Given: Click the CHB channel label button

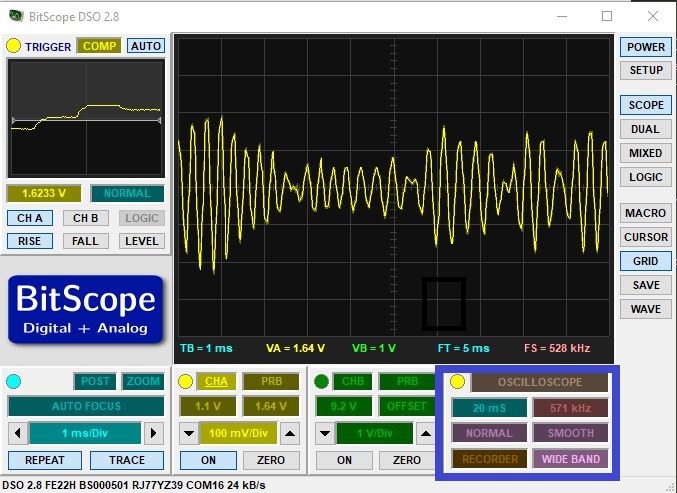Looking at the screenshot, I should point(353,382).
